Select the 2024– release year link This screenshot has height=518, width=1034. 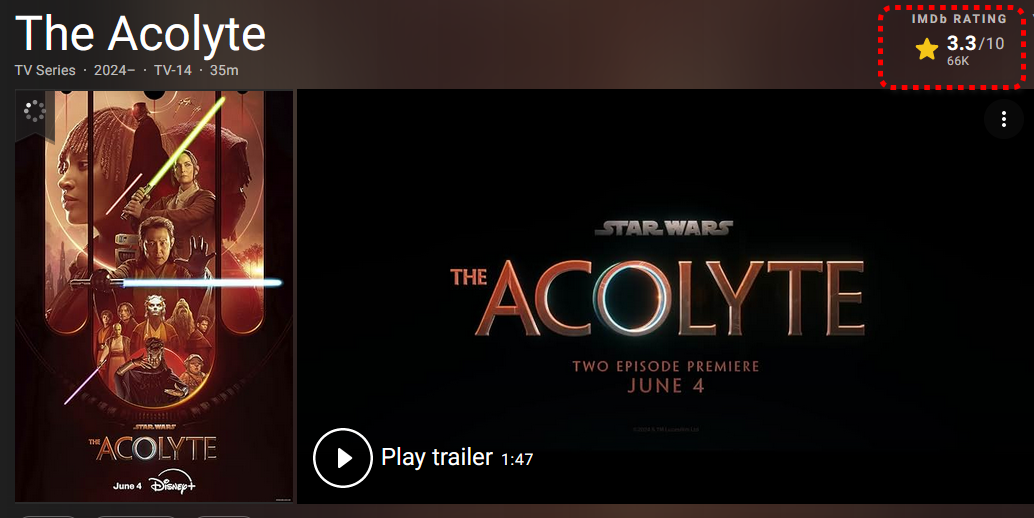pyautogui.click(x=114, y=70)
